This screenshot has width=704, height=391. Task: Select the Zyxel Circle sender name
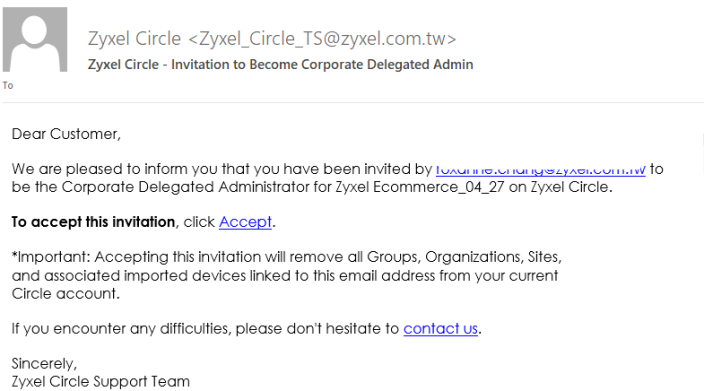click(x=134, y=39)
